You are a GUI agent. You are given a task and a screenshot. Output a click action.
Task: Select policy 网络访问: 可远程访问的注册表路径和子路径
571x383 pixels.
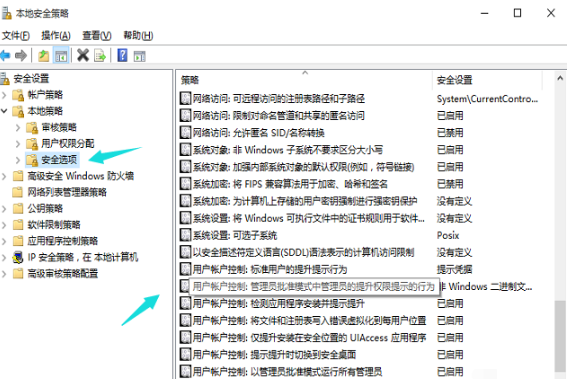point(279,98)
